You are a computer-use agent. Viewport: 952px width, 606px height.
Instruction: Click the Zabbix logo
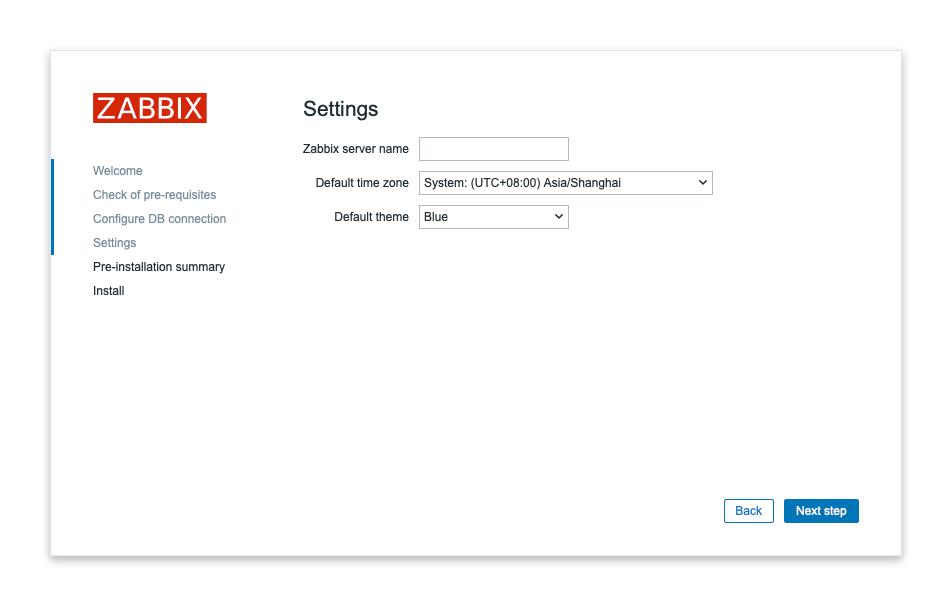(x=149, y=108)
